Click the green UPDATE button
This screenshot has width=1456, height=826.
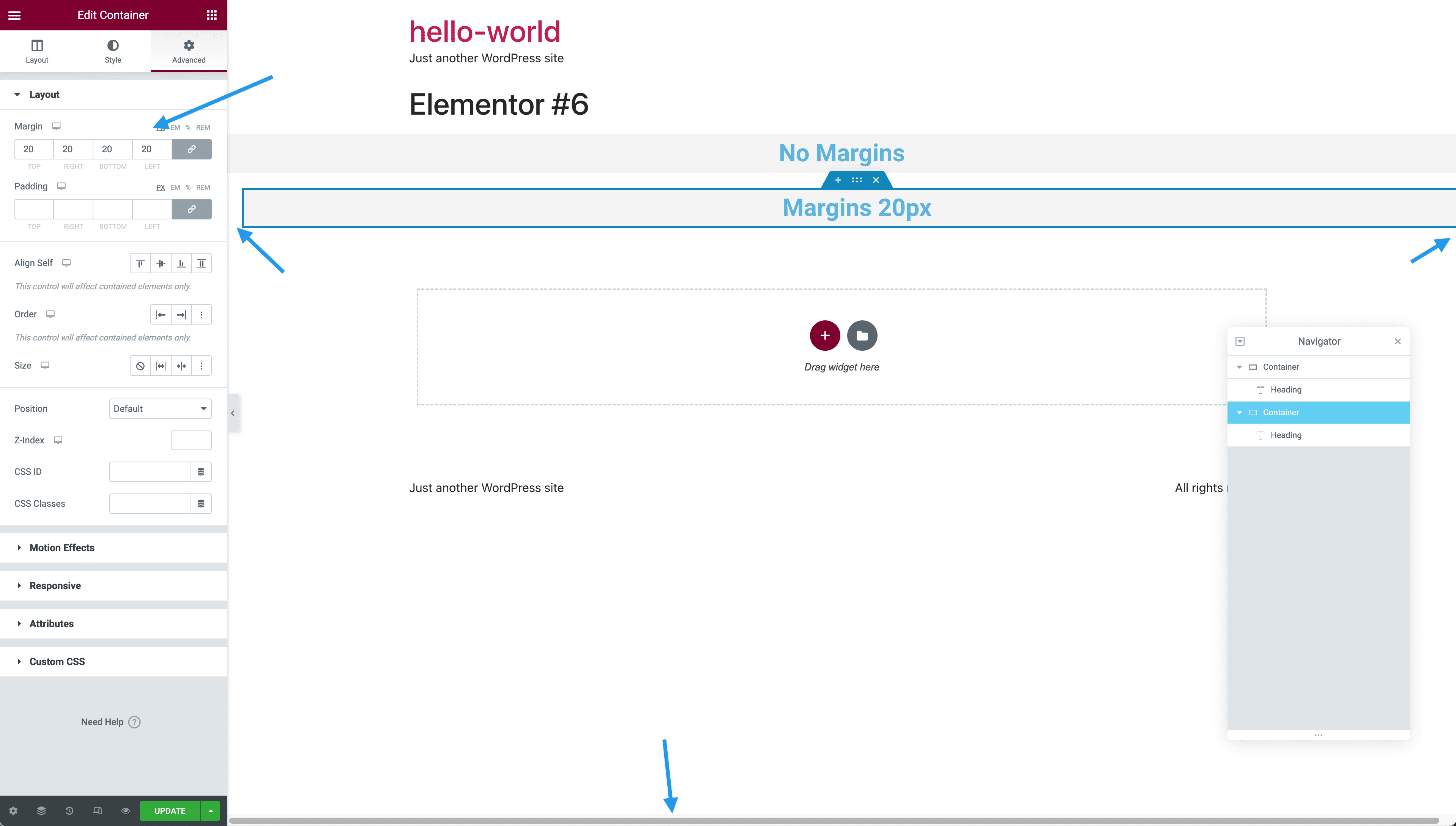tap(169, 811)
